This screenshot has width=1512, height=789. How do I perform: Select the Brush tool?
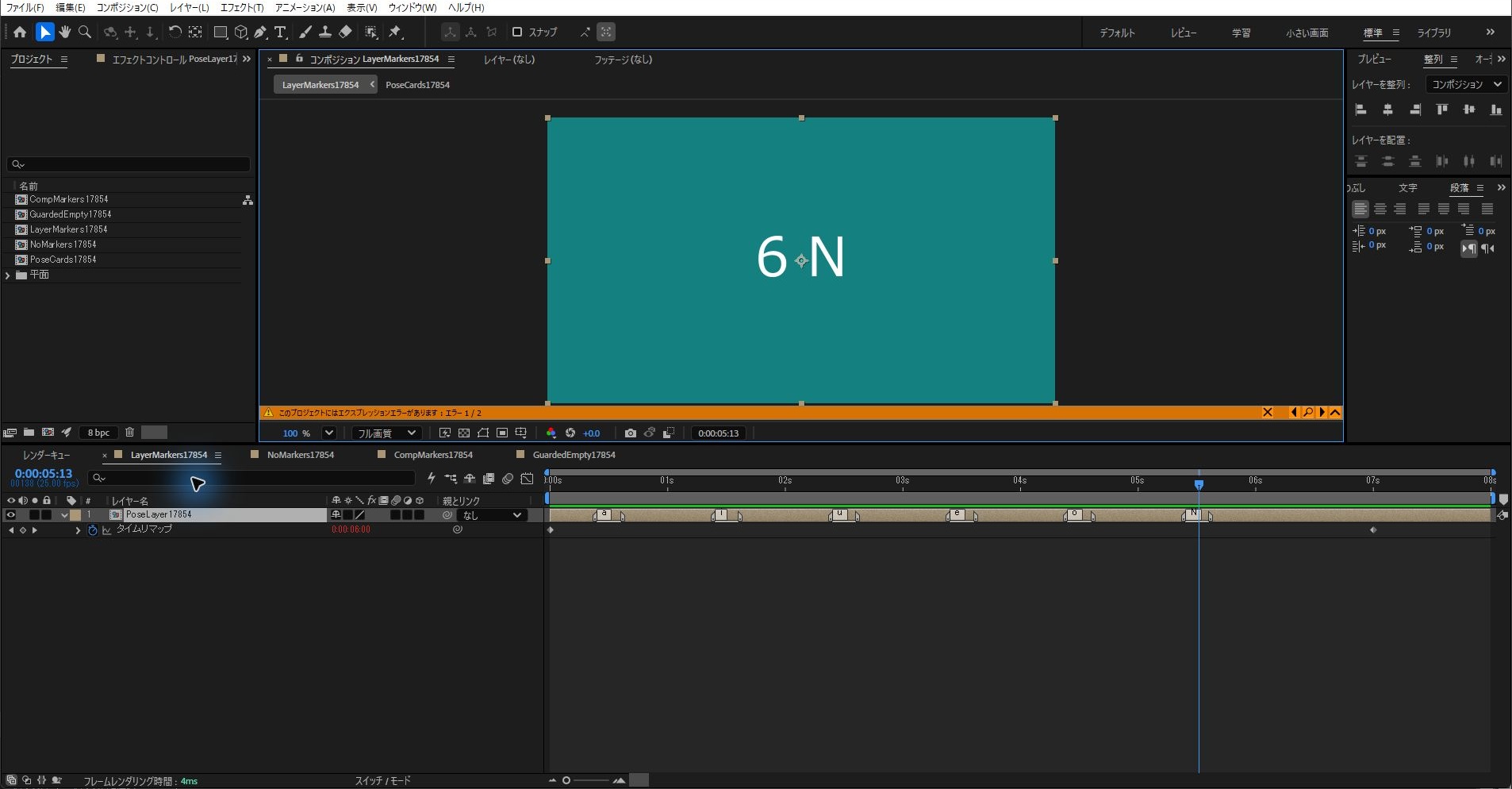[305, 32]
